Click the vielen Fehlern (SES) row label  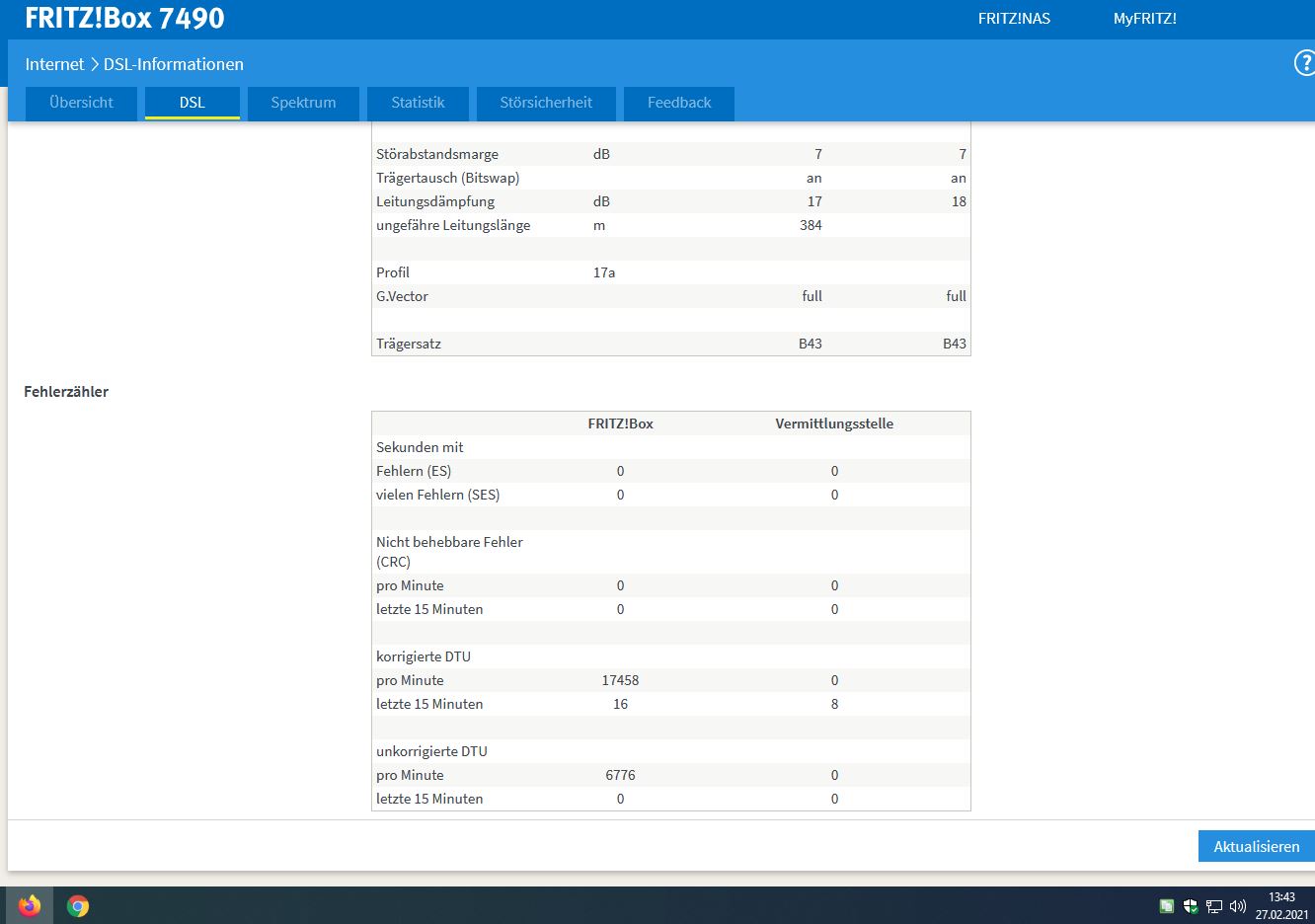437,495
